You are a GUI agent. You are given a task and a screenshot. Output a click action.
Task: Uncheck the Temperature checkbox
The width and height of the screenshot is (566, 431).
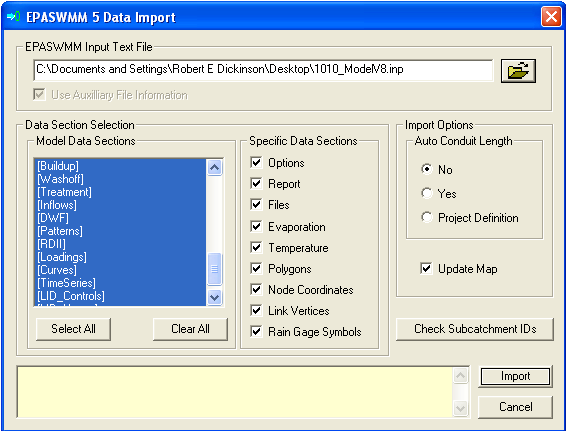coord(256,247)
